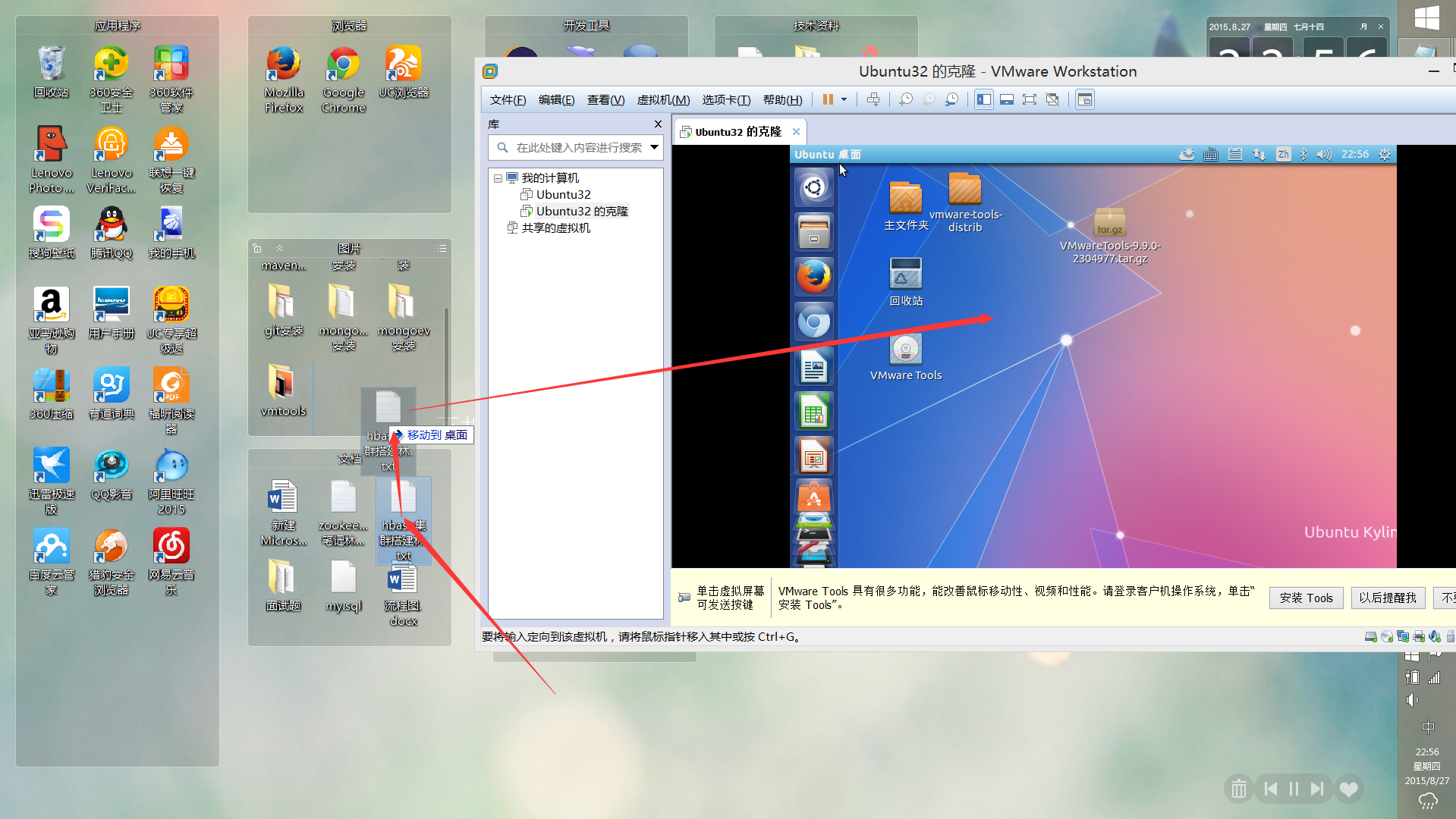Open the keyboard indicator in Ubuntu panel
This screenshot has height=819, width=1456.
[1211, 154]
